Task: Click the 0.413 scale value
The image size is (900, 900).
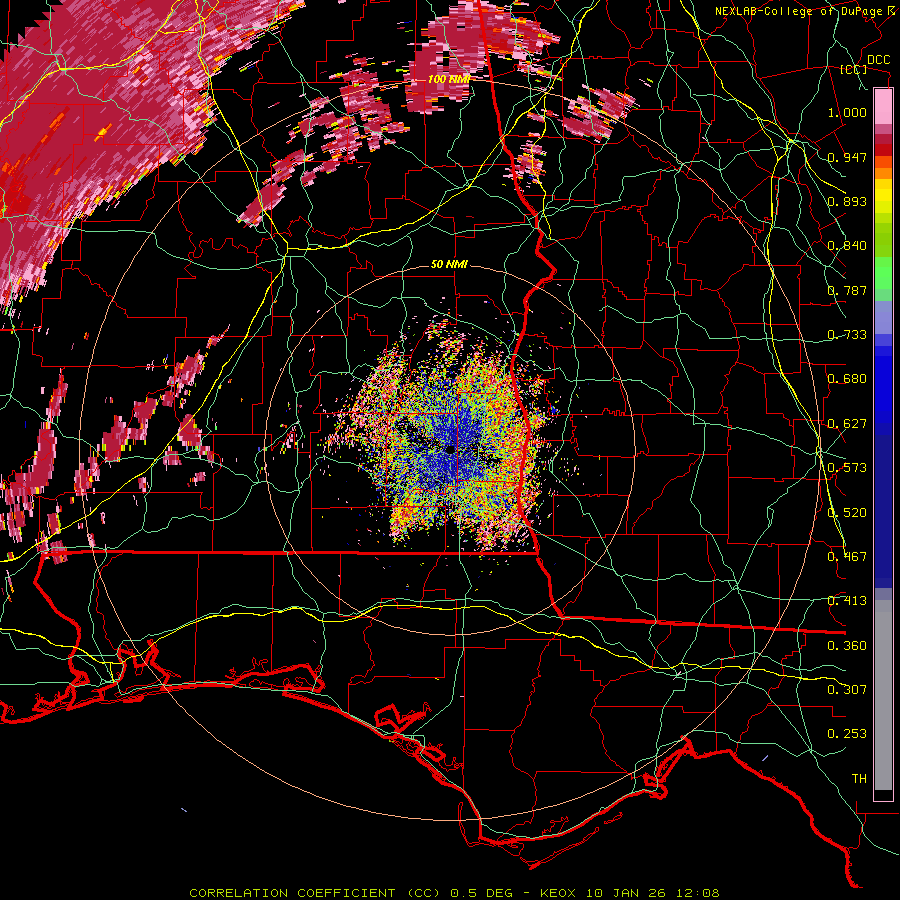Action: pos(847,601)
